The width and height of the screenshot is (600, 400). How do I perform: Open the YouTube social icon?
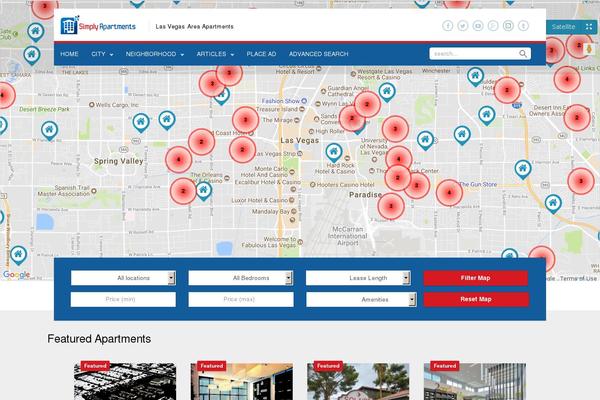tap(478, 26)
